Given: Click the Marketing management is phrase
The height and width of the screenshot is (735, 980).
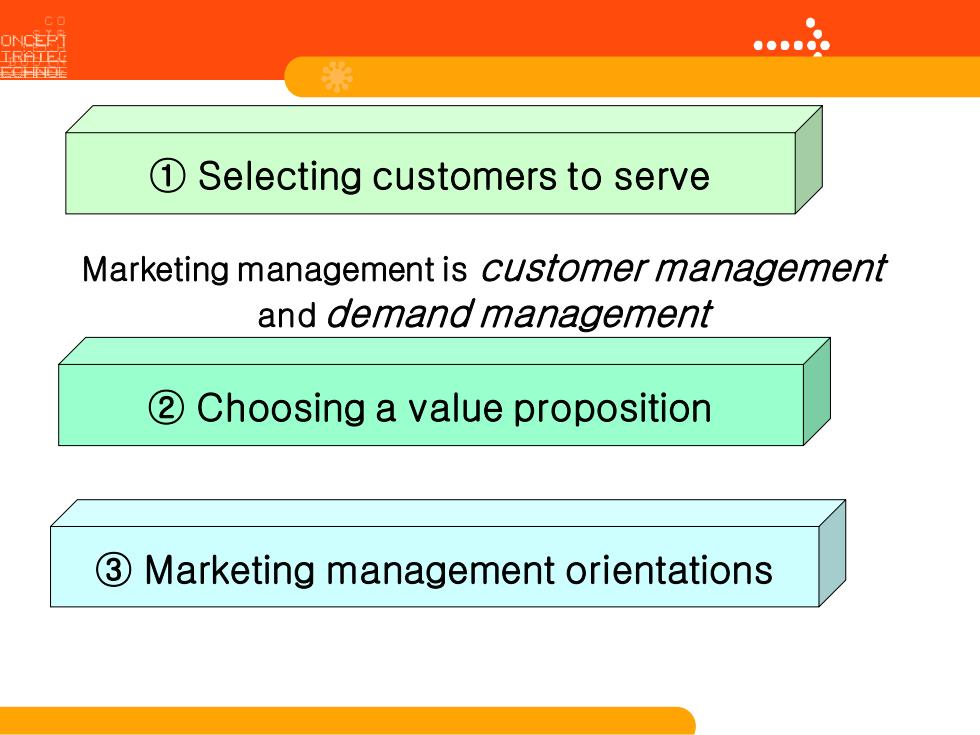Looking at the screenshot, I should [x=274, y=270].
